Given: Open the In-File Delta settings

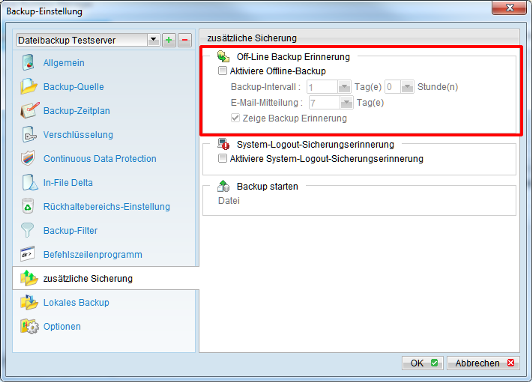Looking at the screenshot, I should click(68, 183).
